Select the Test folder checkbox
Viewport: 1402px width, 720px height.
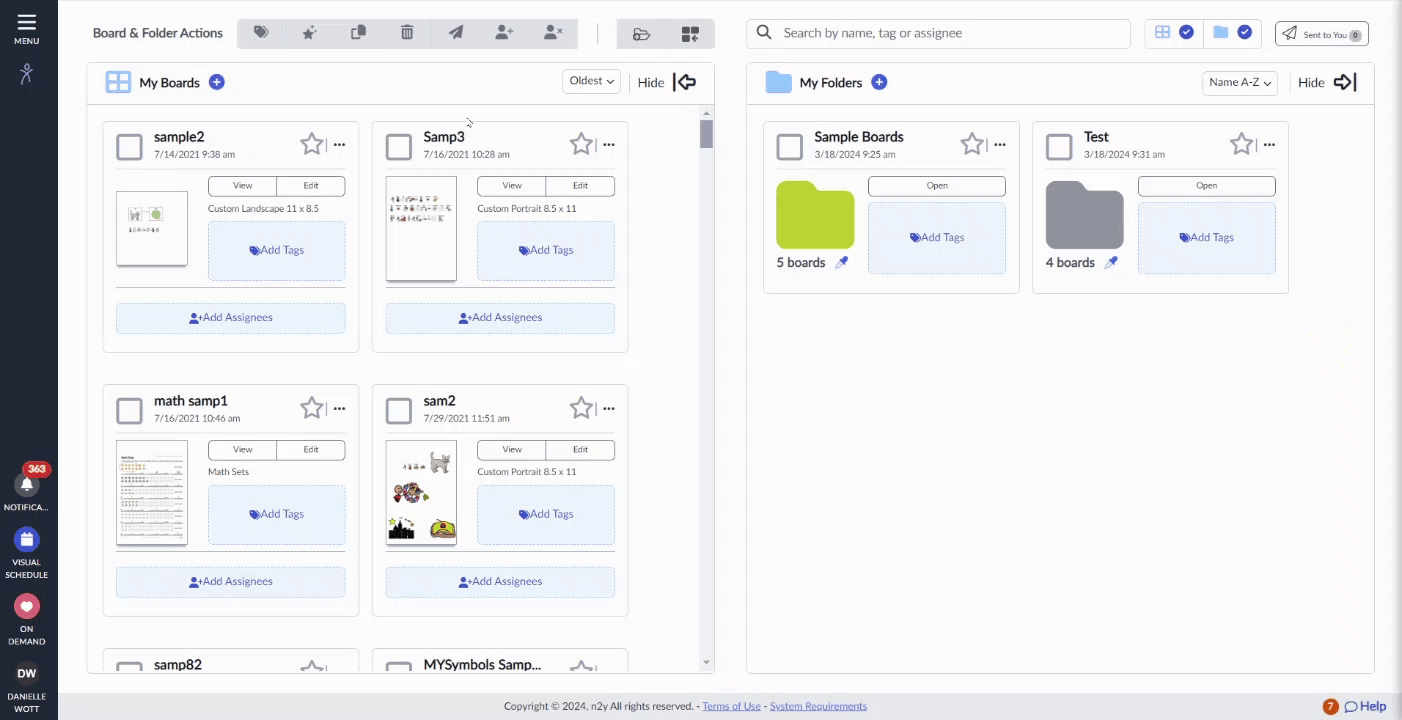coord(1059,147)
